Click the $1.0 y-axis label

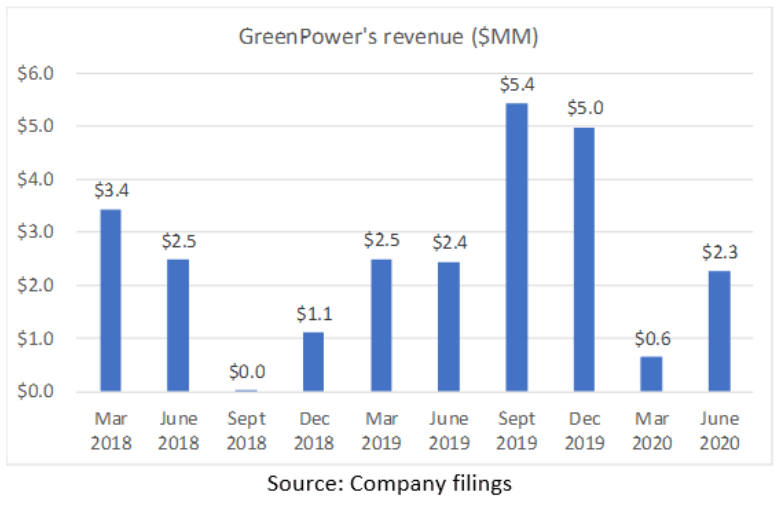tap(35, 339)
